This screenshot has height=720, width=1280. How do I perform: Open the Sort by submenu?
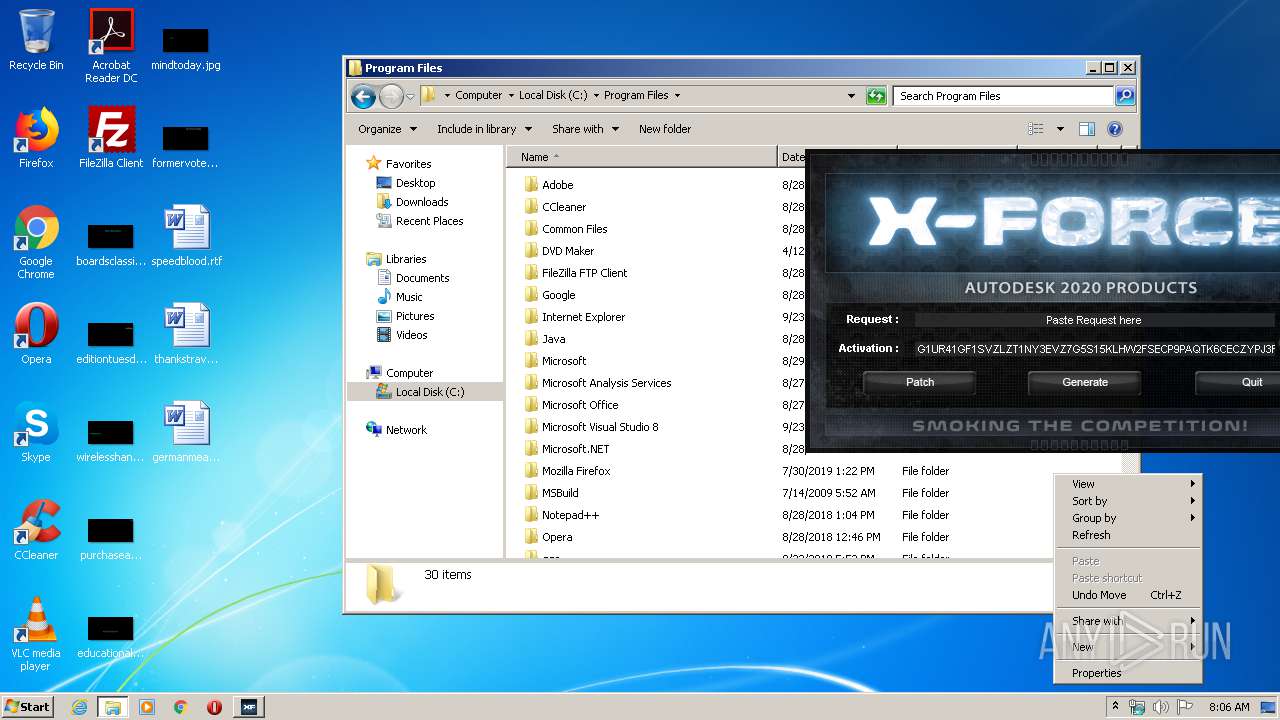[1128, 501]
